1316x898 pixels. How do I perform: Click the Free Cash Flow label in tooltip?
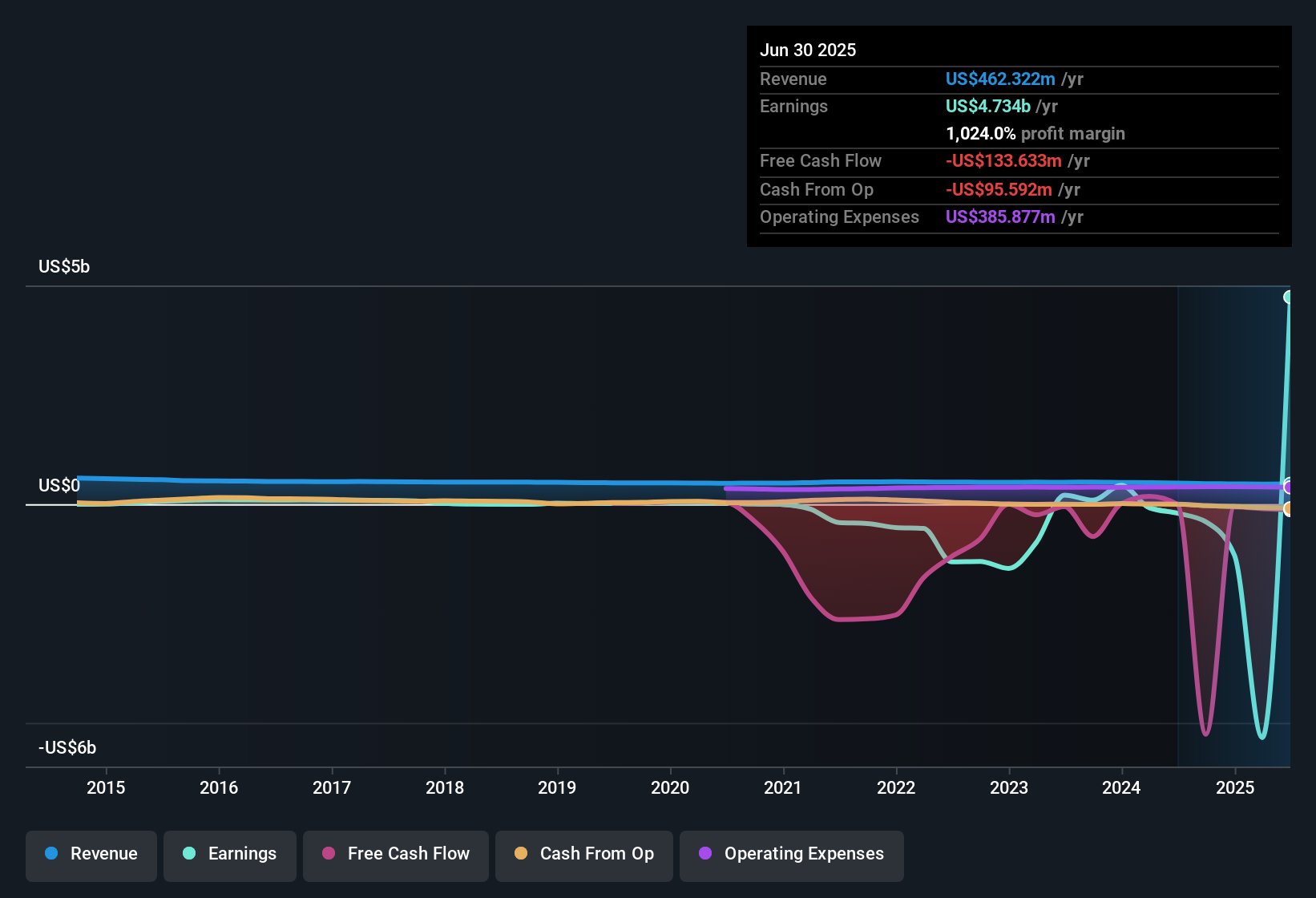coord(821,160)
